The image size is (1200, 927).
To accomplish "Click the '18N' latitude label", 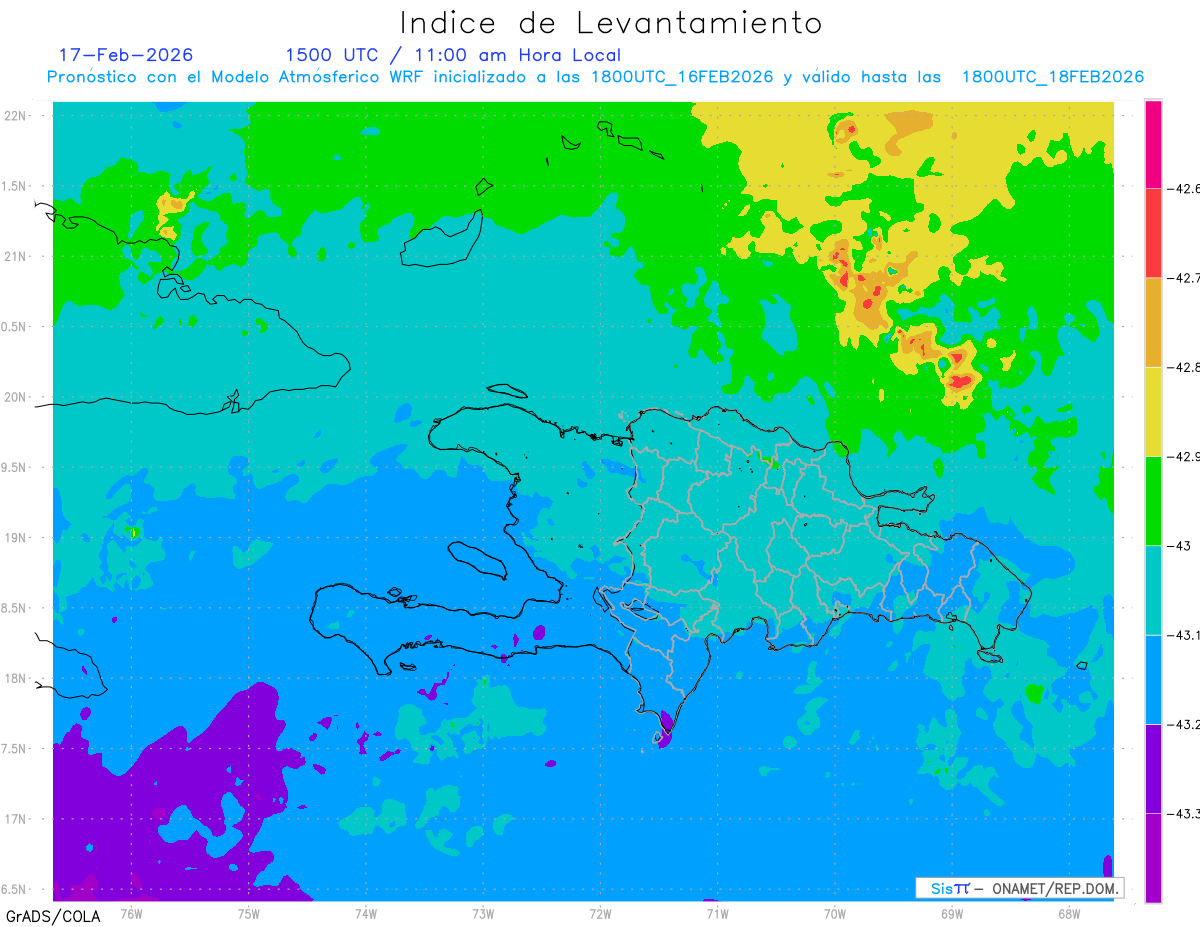I will click(16, 678).
